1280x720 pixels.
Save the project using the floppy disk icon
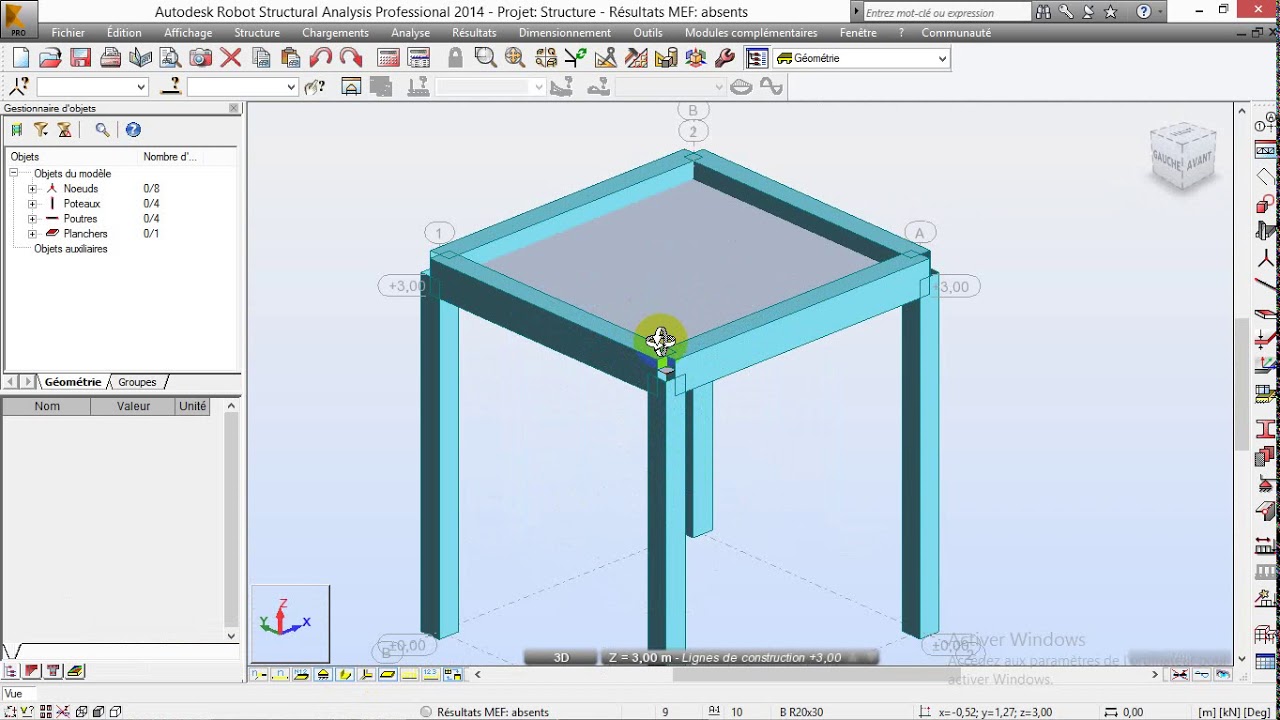[x=80, y=58]
